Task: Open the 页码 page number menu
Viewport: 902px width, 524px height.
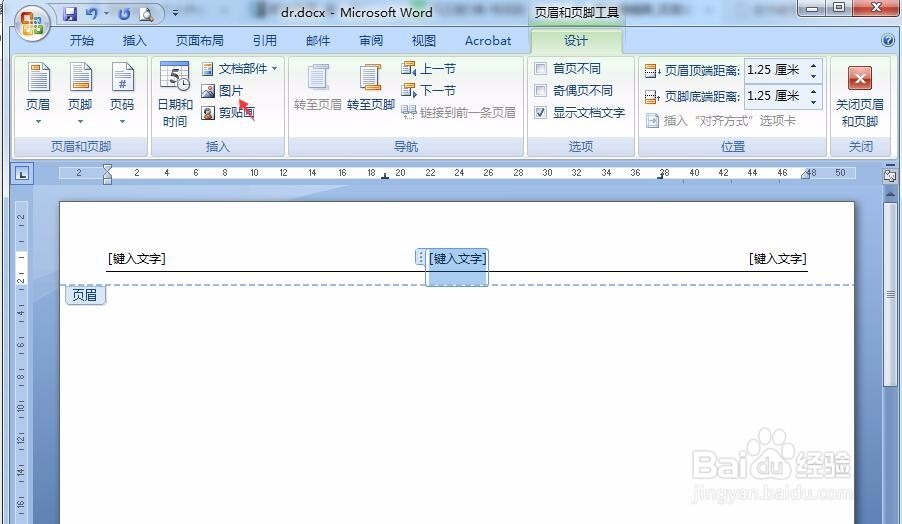Action: pyautogui.click(x=122, y=94)
